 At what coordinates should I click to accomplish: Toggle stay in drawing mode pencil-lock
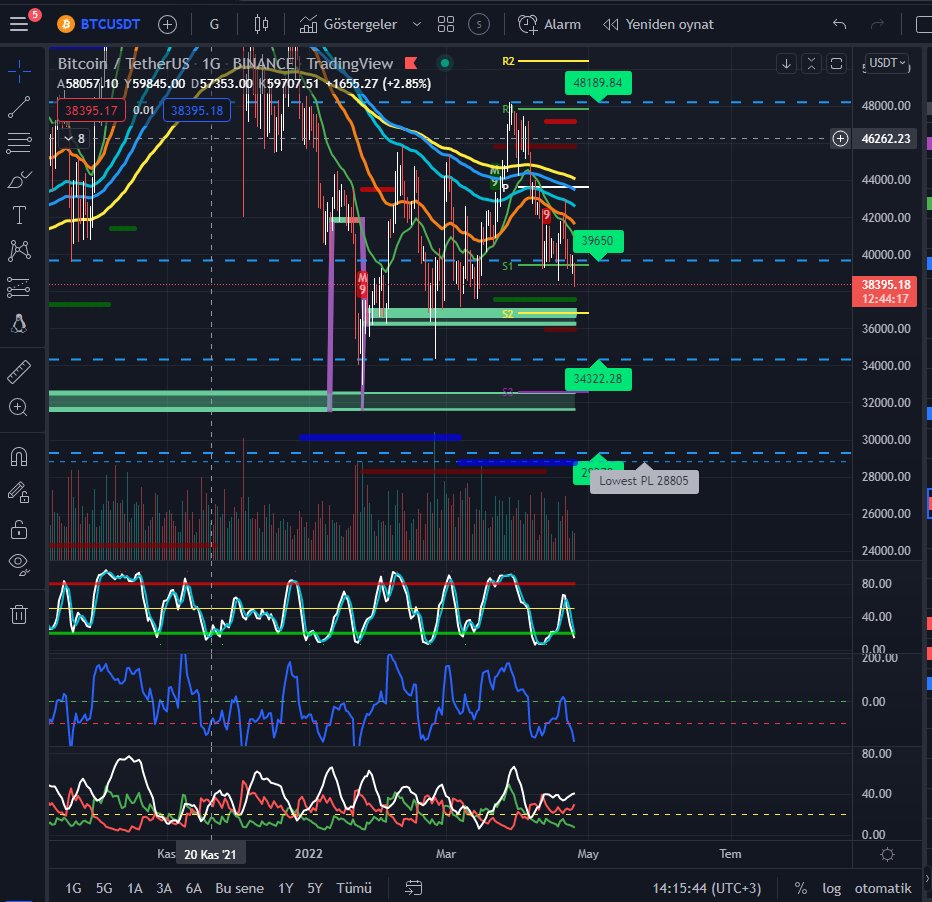(x=19, y=493)
